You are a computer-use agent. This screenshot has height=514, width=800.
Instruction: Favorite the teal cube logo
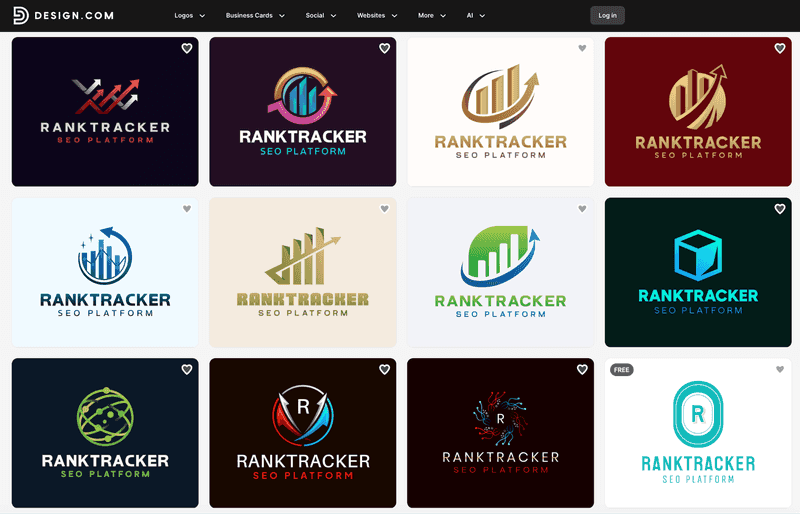[780, 209]
